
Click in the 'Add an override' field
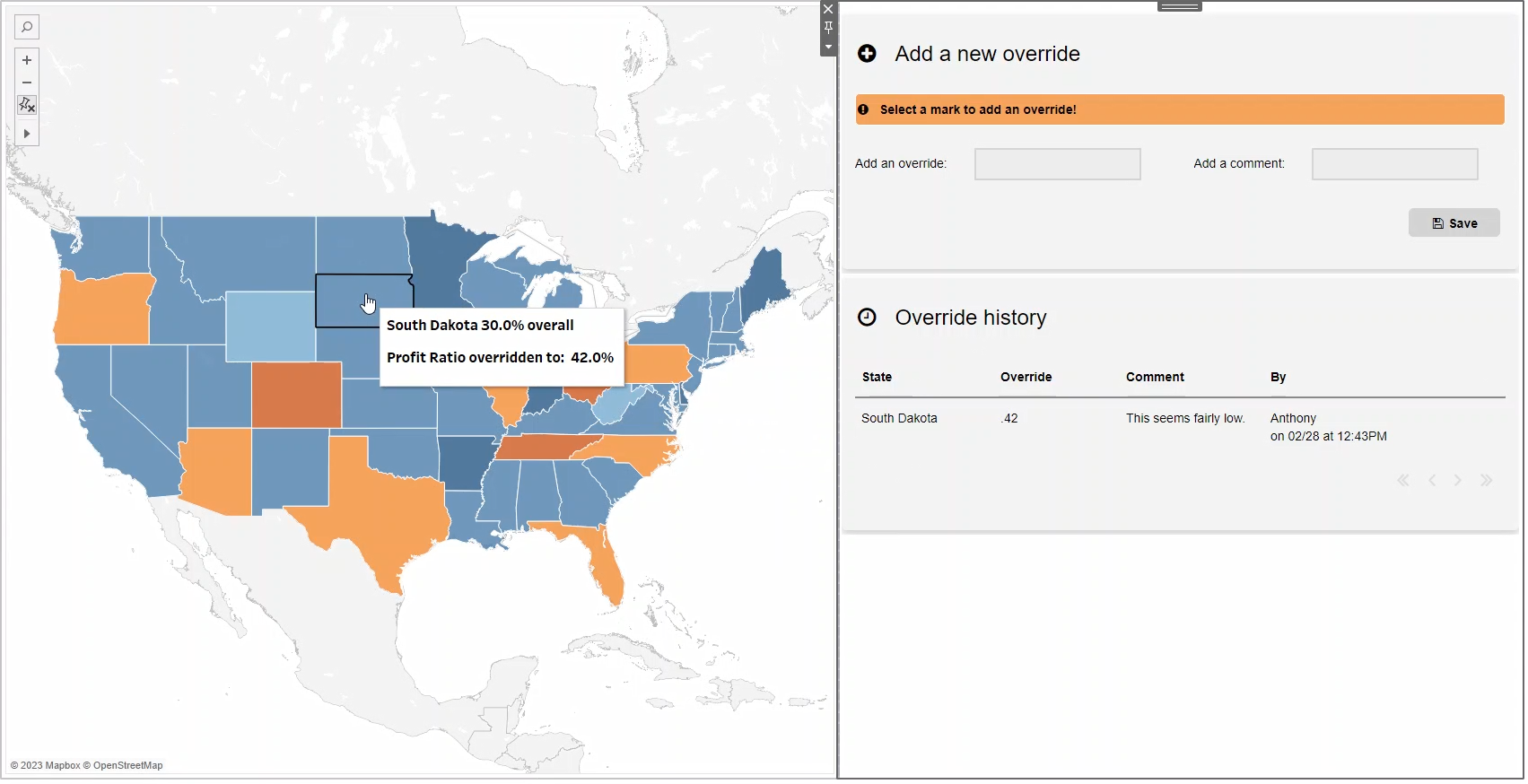(x=1057, y=163)
